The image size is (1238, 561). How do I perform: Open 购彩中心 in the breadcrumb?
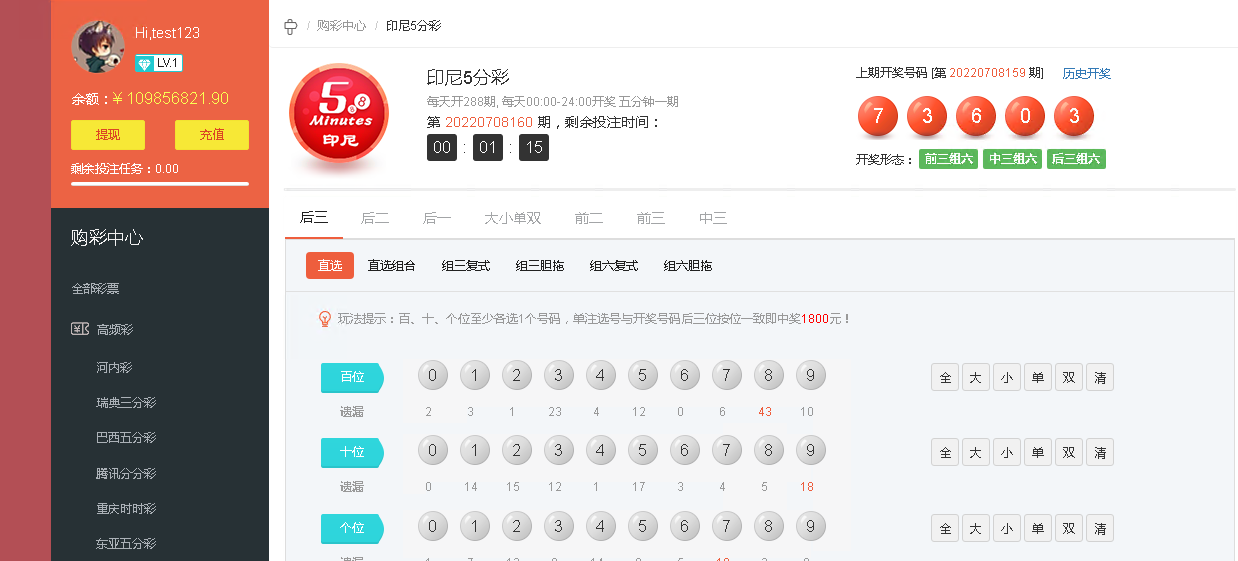341,26
